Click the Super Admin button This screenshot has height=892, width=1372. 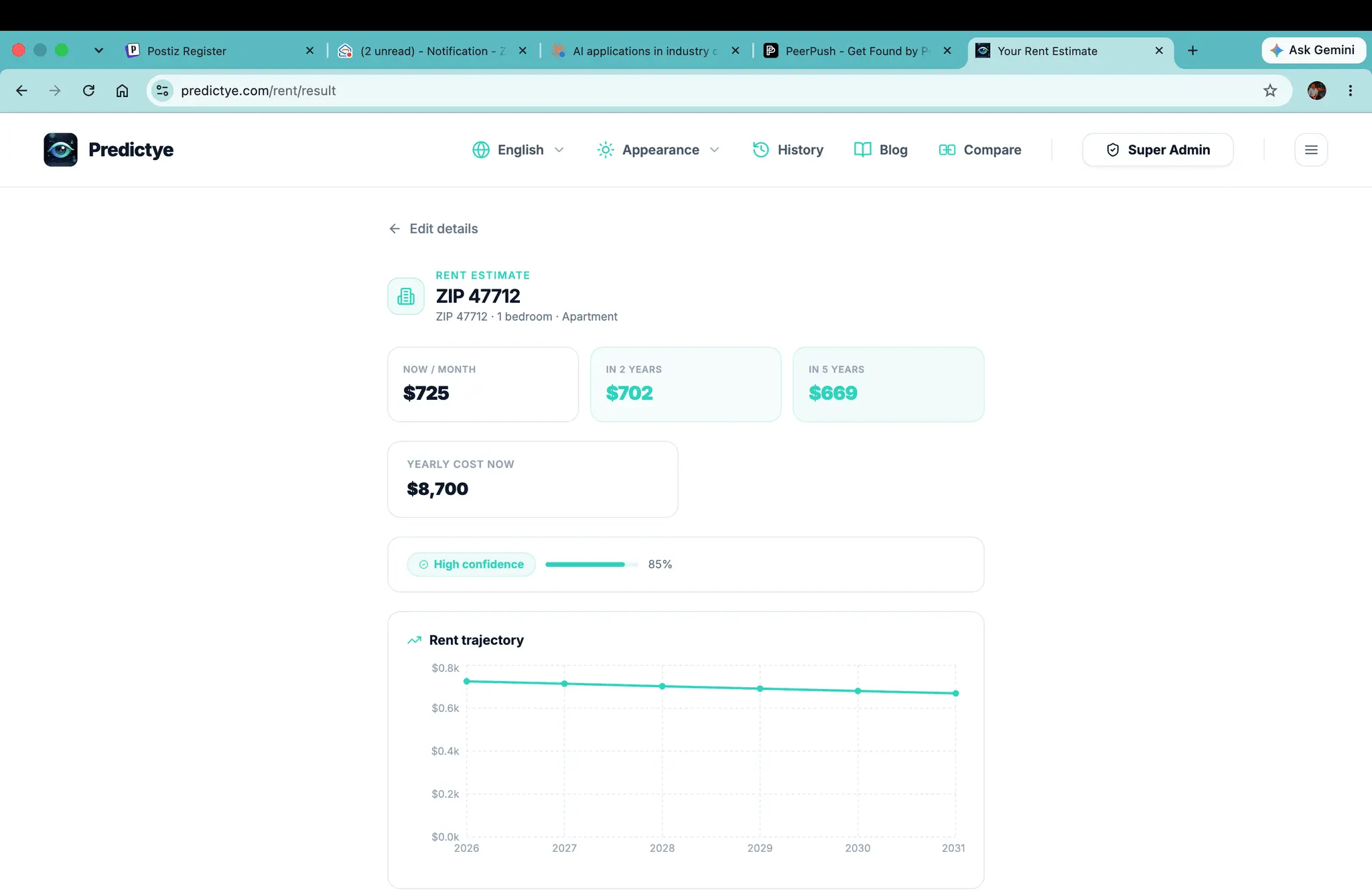pyautogui.click(x=1158, y=150)
